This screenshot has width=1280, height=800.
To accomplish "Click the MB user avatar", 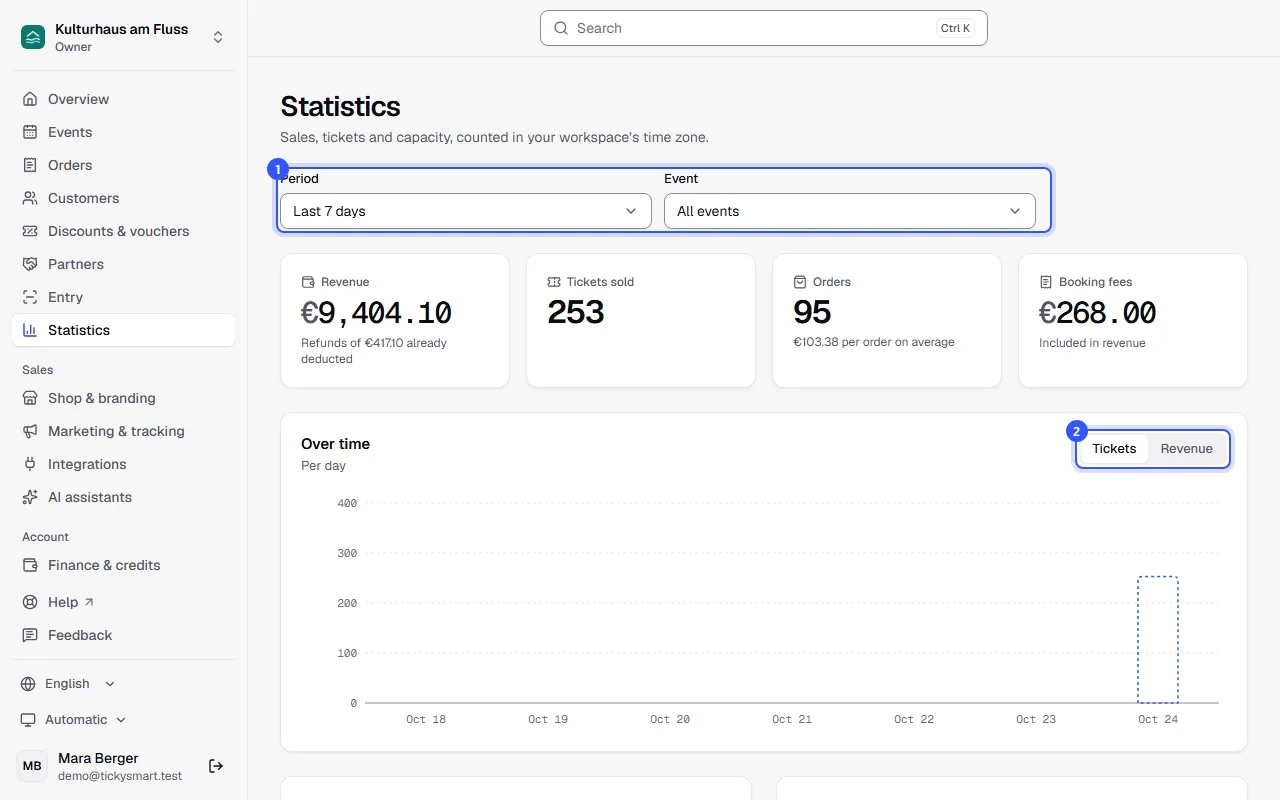I will point(32,766).
